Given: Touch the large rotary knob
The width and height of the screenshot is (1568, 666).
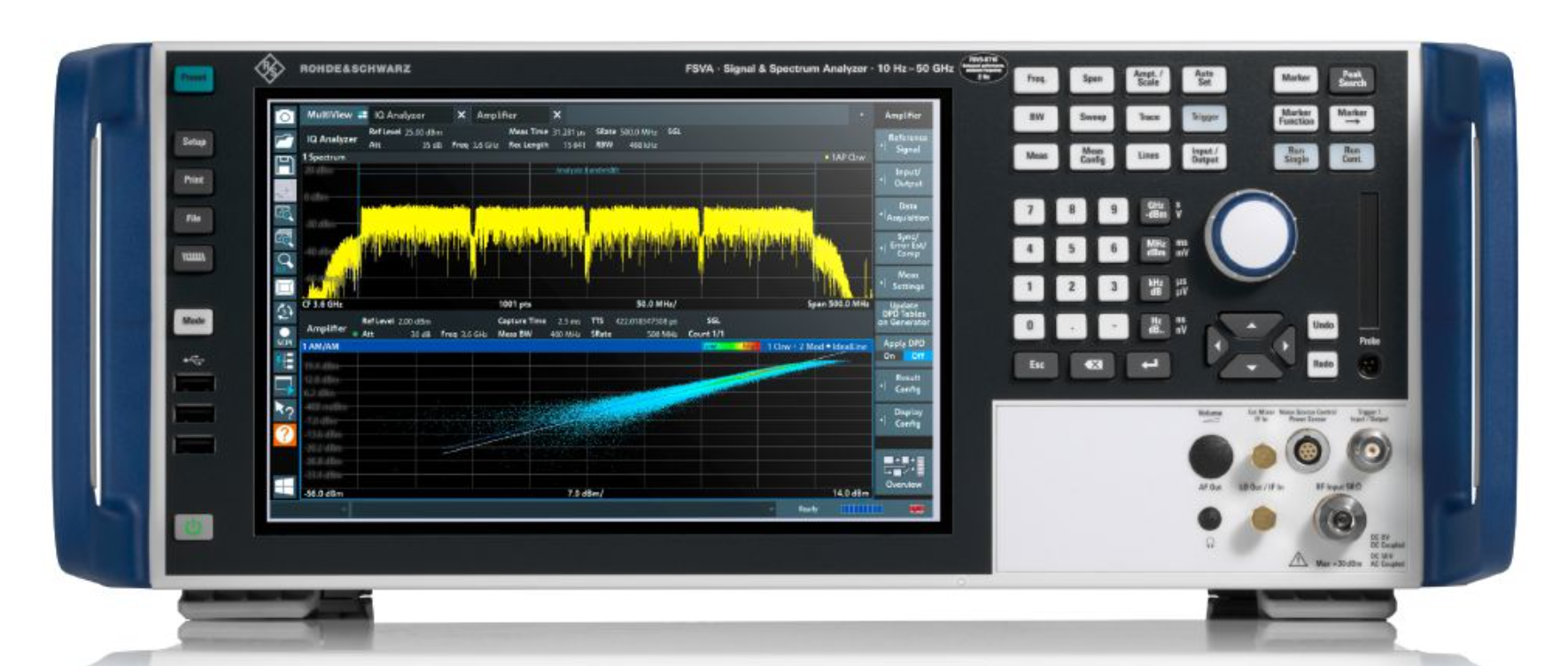Looking at the screenshot, I should point(1252,234).
